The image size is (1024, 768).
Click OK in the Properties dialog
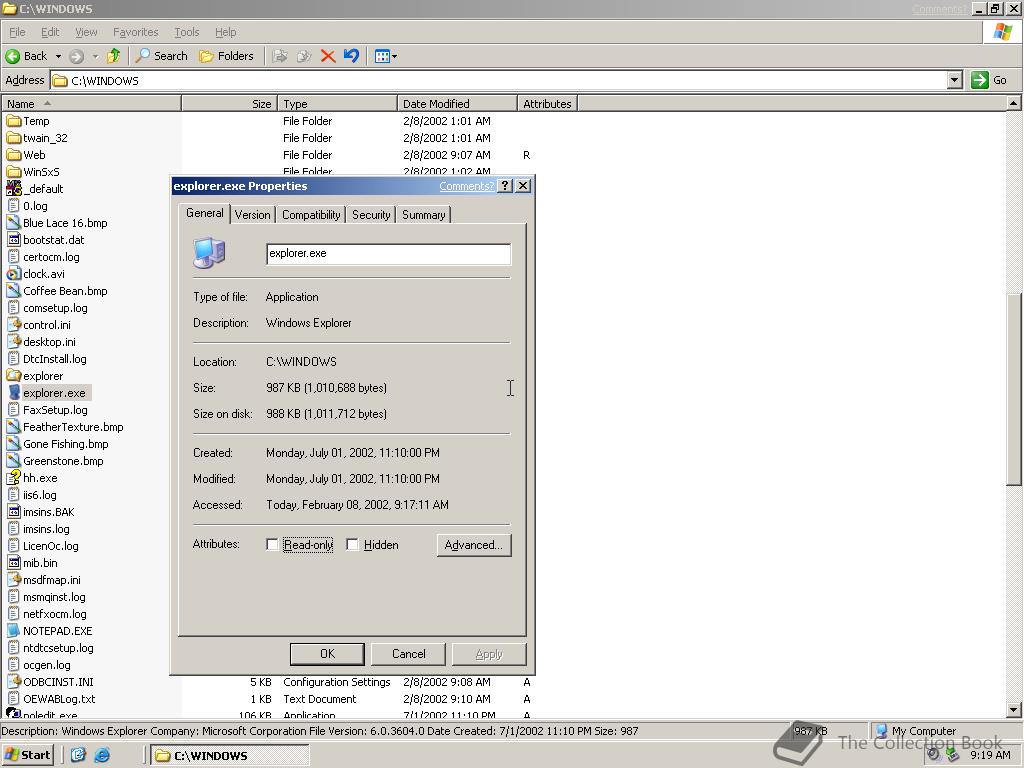(x=327, y=654)
